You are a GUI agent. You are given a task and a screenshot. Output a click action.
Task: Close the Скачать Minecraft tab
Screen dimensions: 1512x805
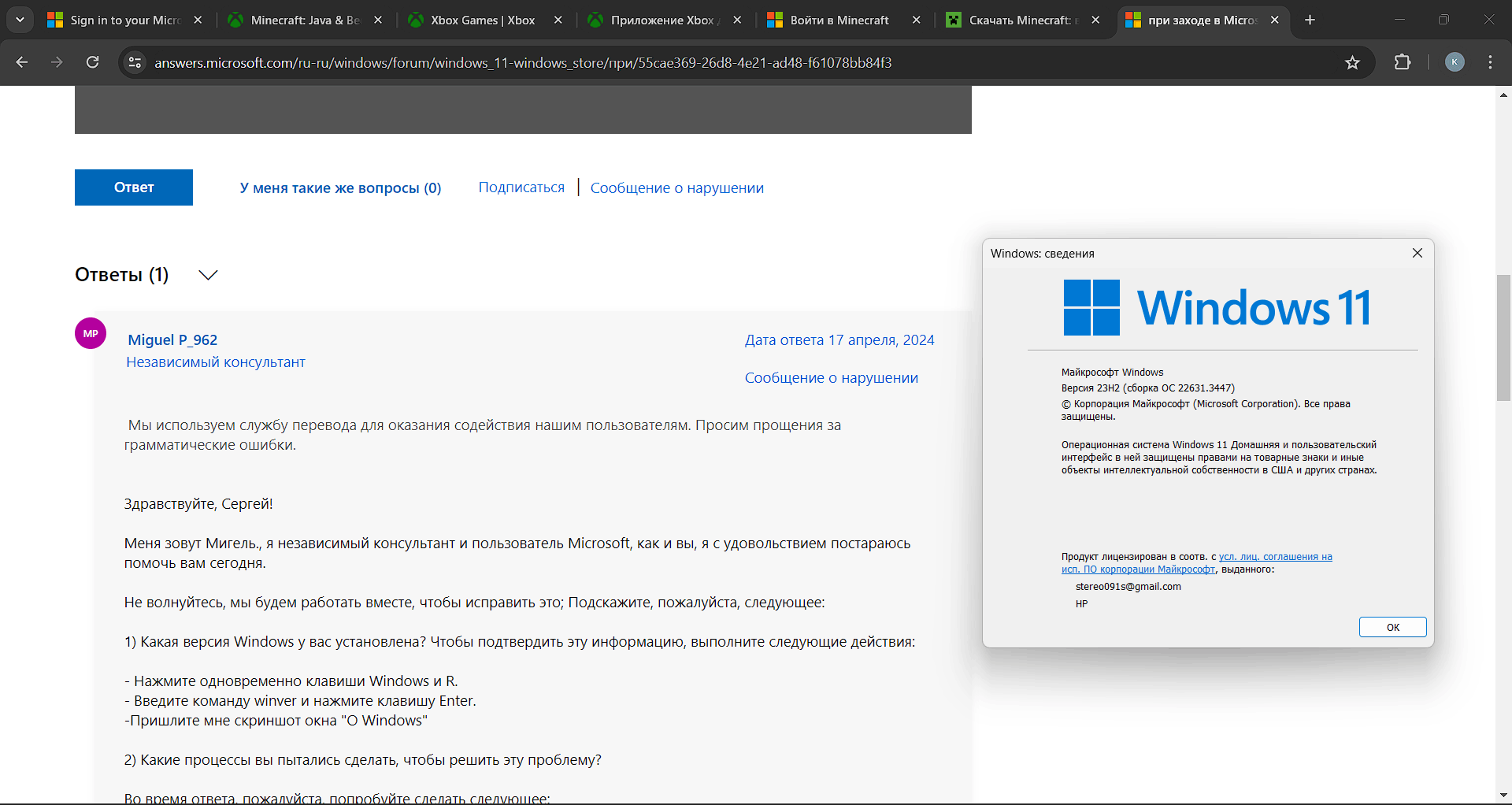pos(1095,20)
